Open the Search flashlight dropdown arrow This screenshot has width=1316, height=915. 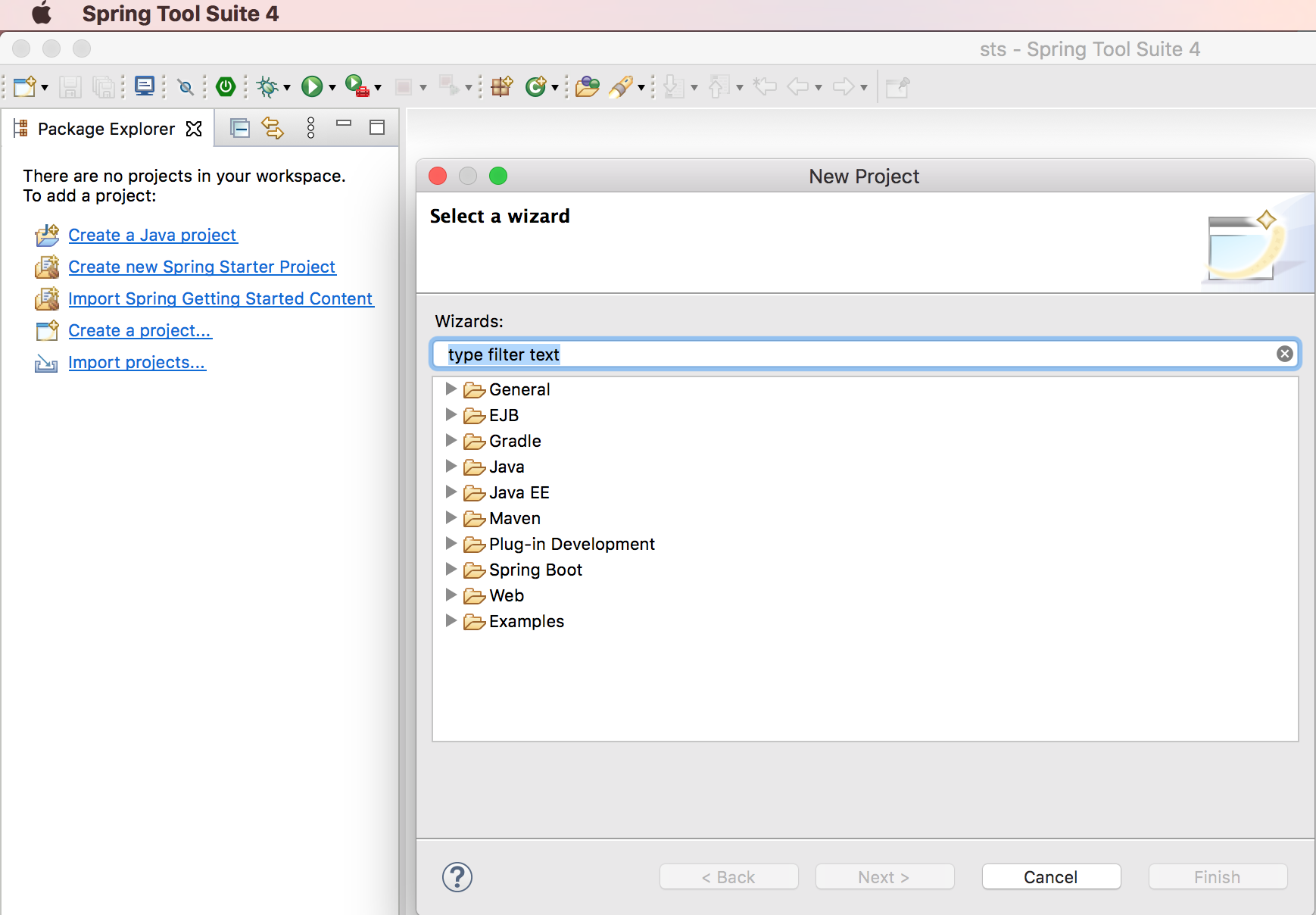tap(641, 88)
